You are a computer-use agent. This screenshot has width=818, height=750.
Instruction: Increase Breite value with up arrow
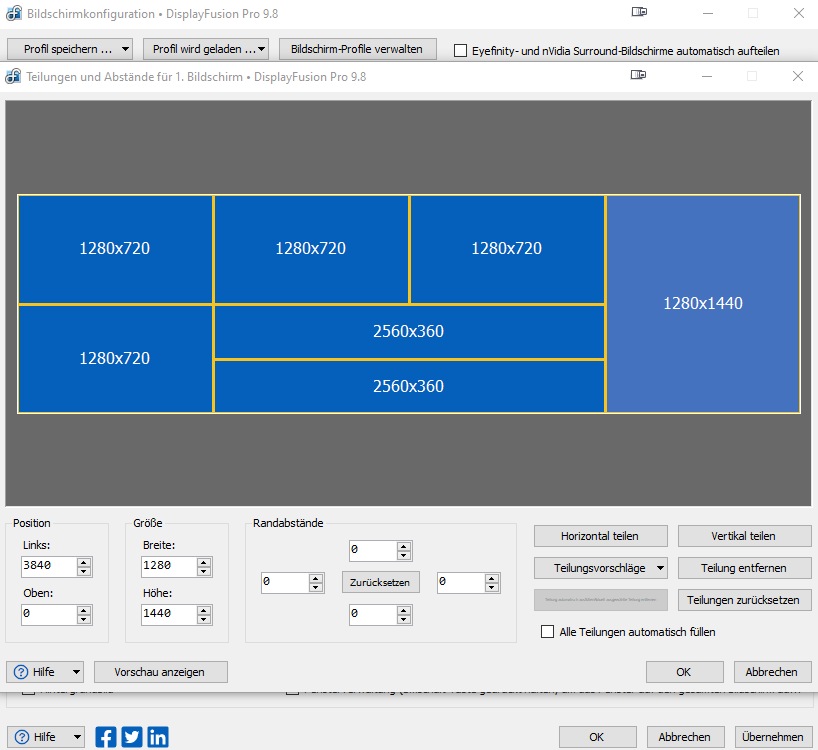point(204,562)
